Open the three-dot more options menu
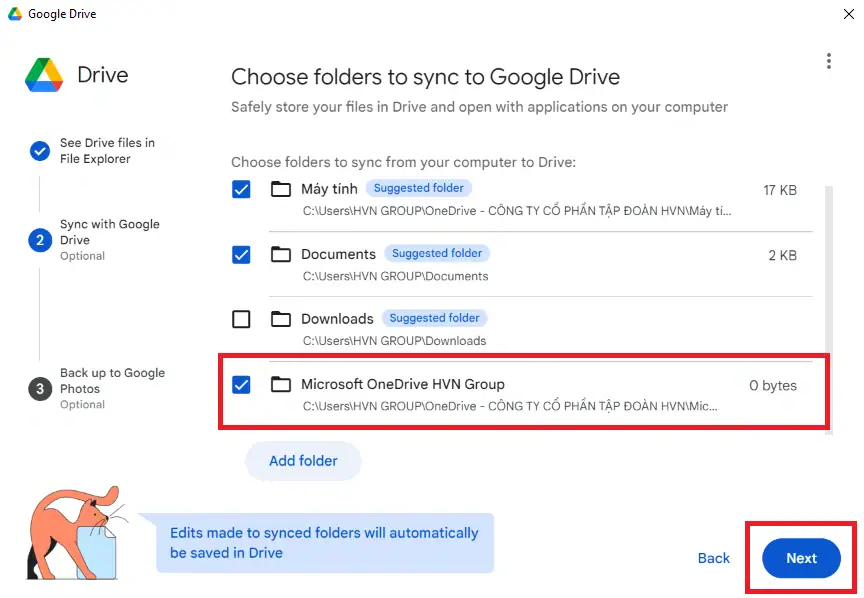Viewport: 864px width, 598px height. click(828, 62)
